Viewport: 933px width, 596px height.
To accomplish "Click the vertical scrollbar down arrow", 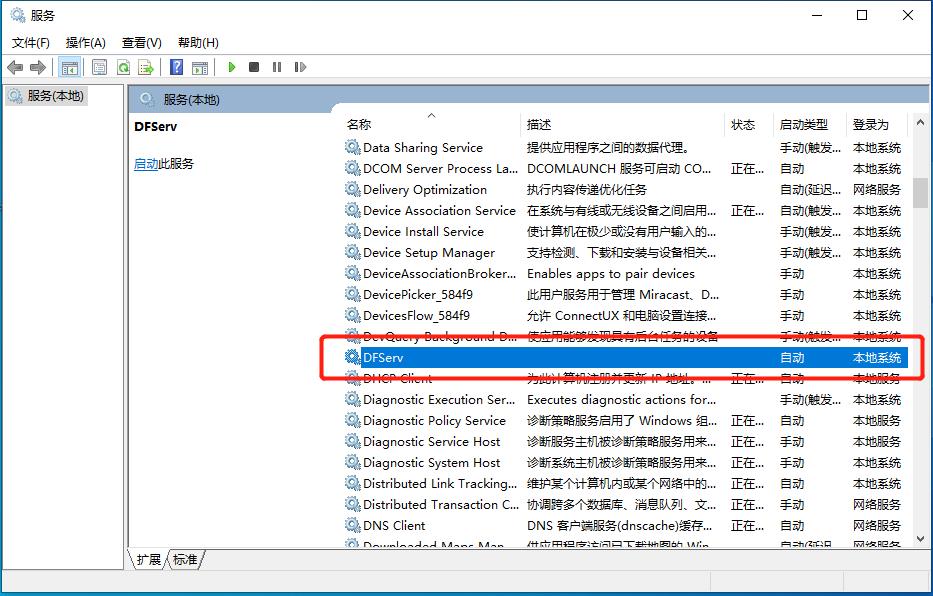I will pos(920,539).
